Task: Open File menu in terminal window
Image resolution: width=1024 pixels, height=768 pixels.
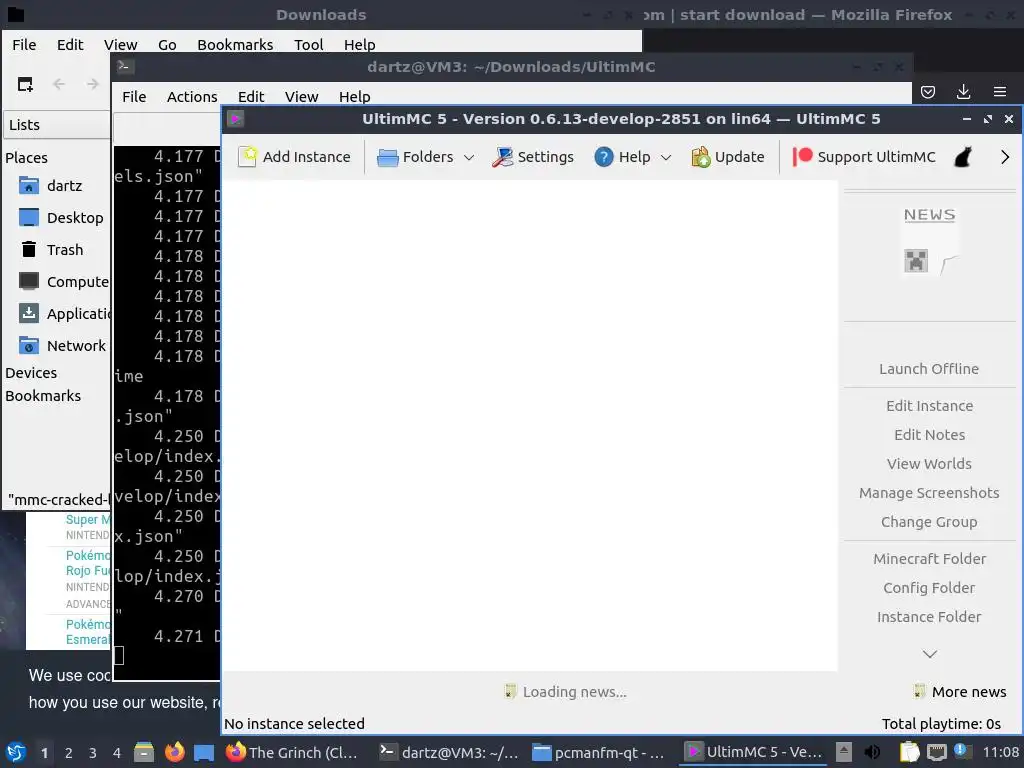Action: click(134, 97)
